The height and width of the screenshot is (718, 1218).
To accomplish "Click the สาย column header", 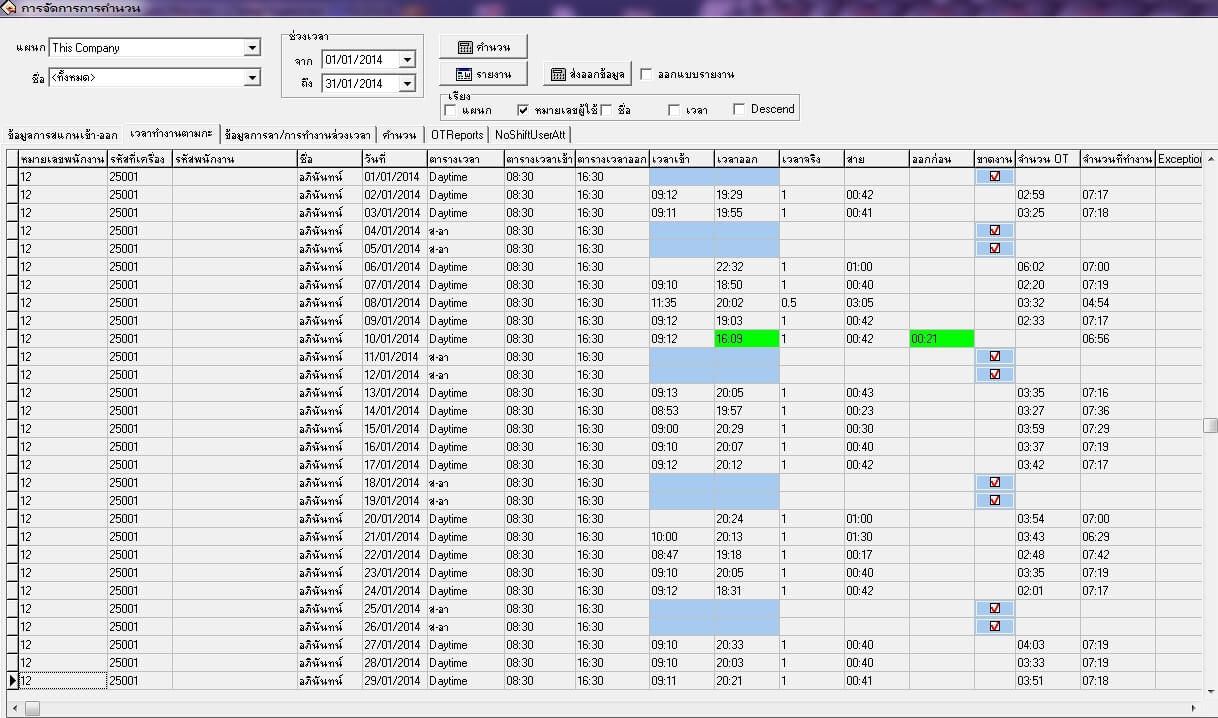I will [x=876, y=159].
